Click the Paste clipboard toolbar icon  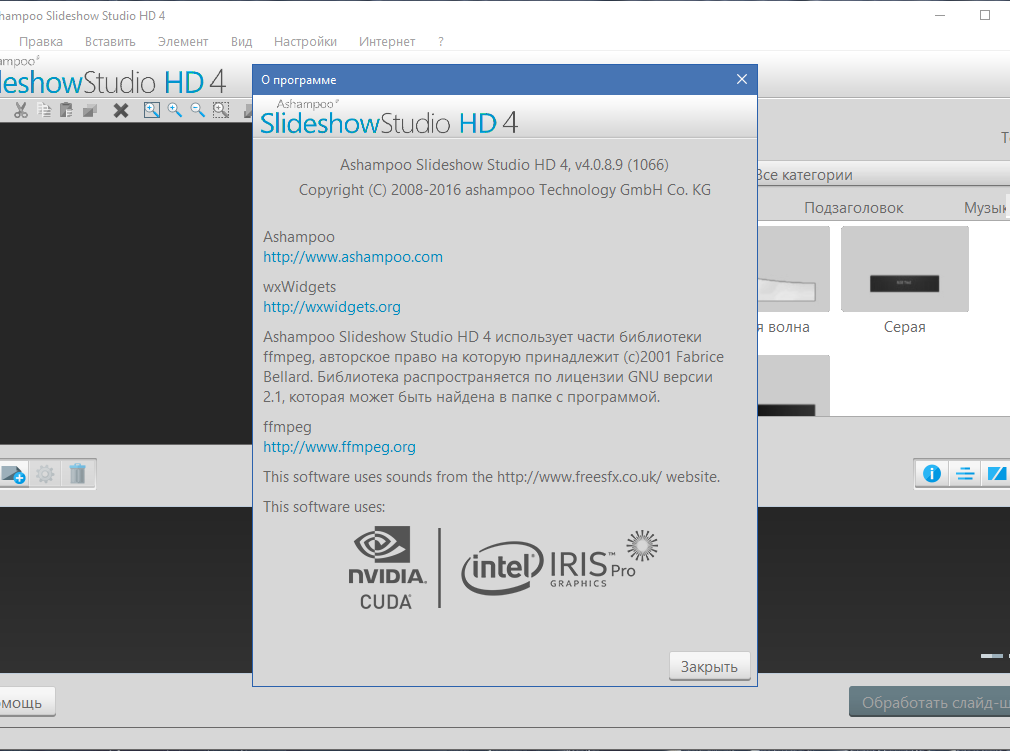point(66,110)
